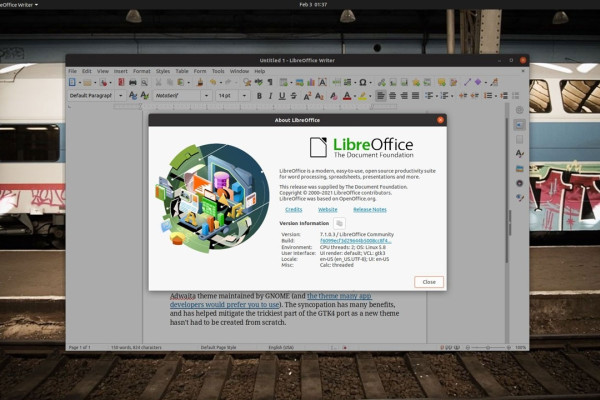Click the Paste clipboard icon
600x400 pixels.
tap(180, 82)
